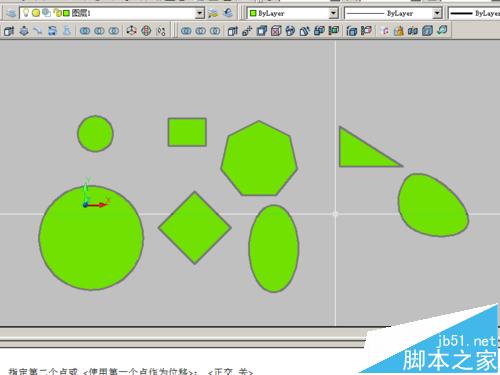Select the Clean solid tool
Screen dimensions: 500x375
click(x=399, y=31)
